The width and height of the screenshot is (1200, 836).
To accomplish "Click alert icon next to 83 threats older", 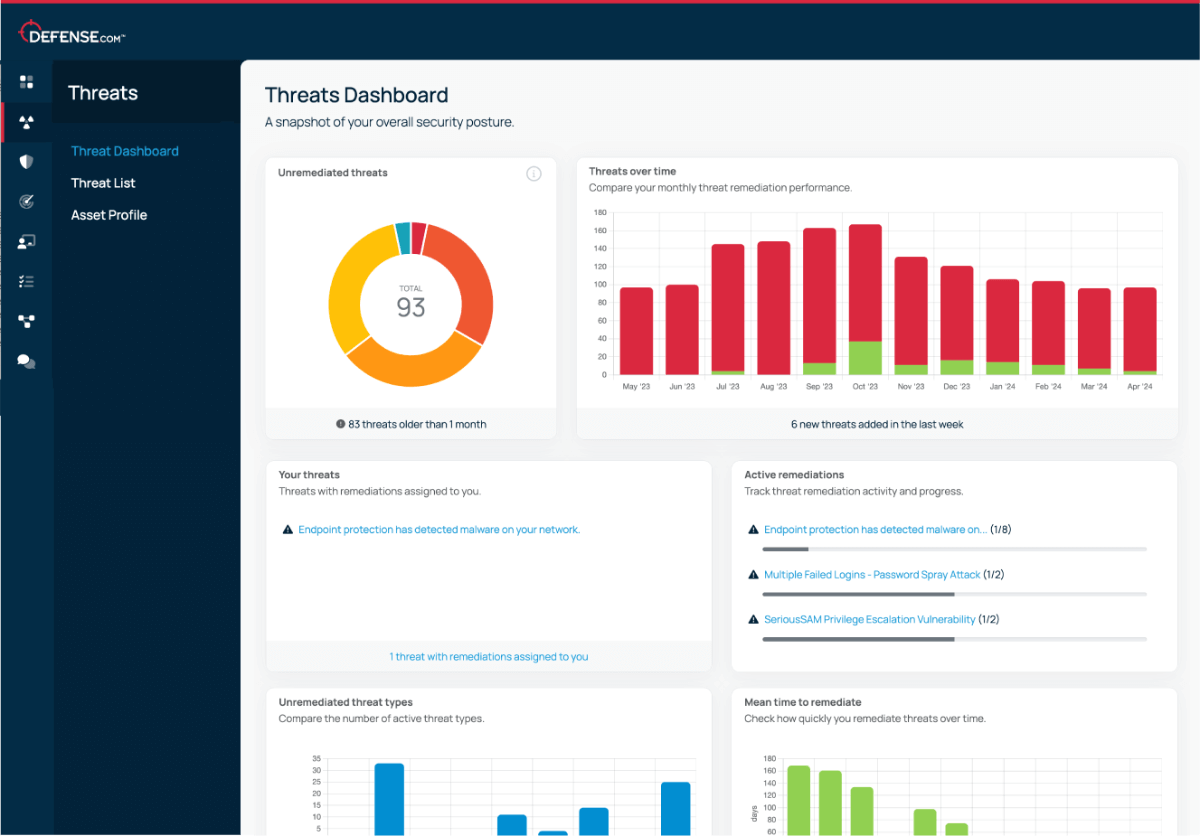I will [x=340, y=424].
